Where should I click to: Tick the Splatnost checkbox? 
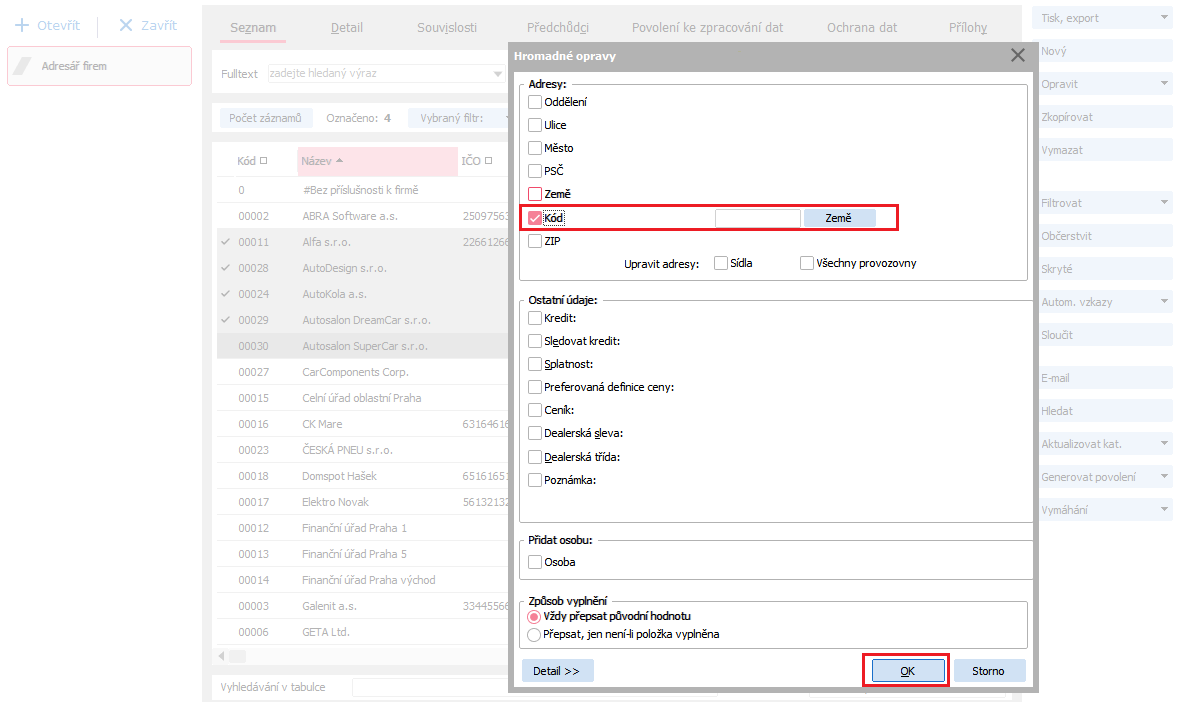[x=534, y=364]
